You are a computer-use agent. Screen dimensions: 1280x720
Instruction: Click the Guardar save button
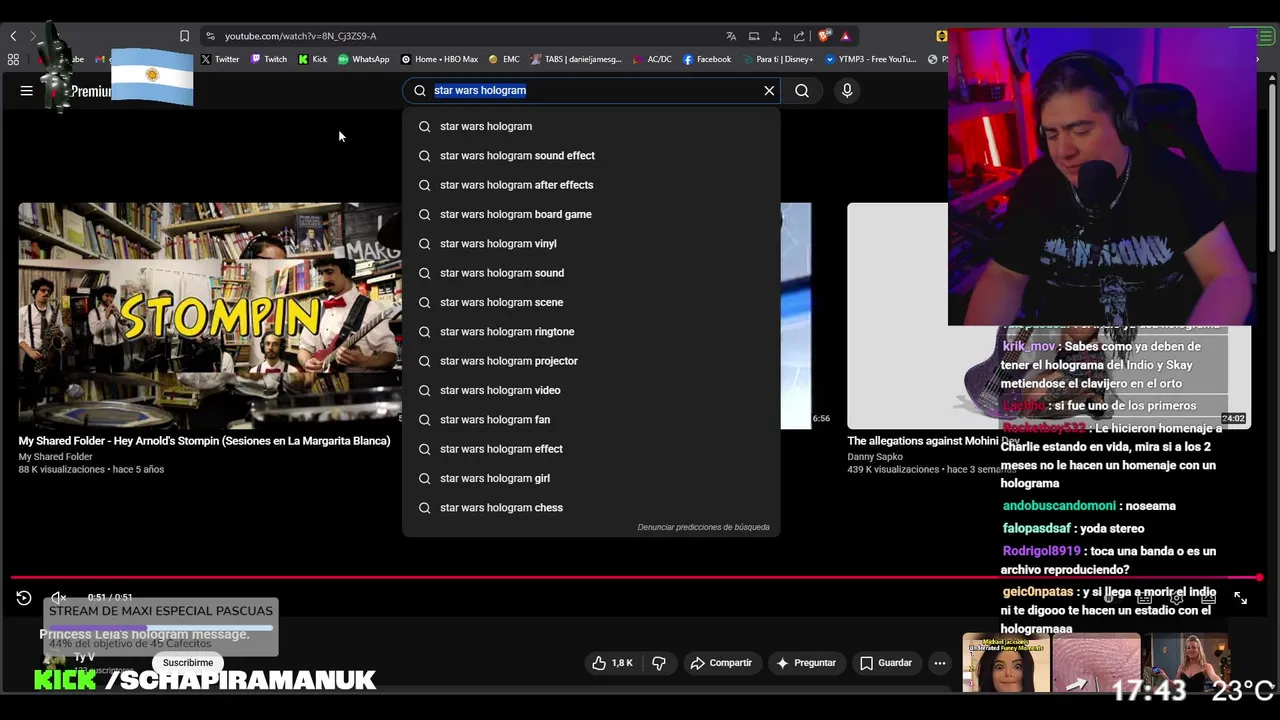tap(886, 663)
